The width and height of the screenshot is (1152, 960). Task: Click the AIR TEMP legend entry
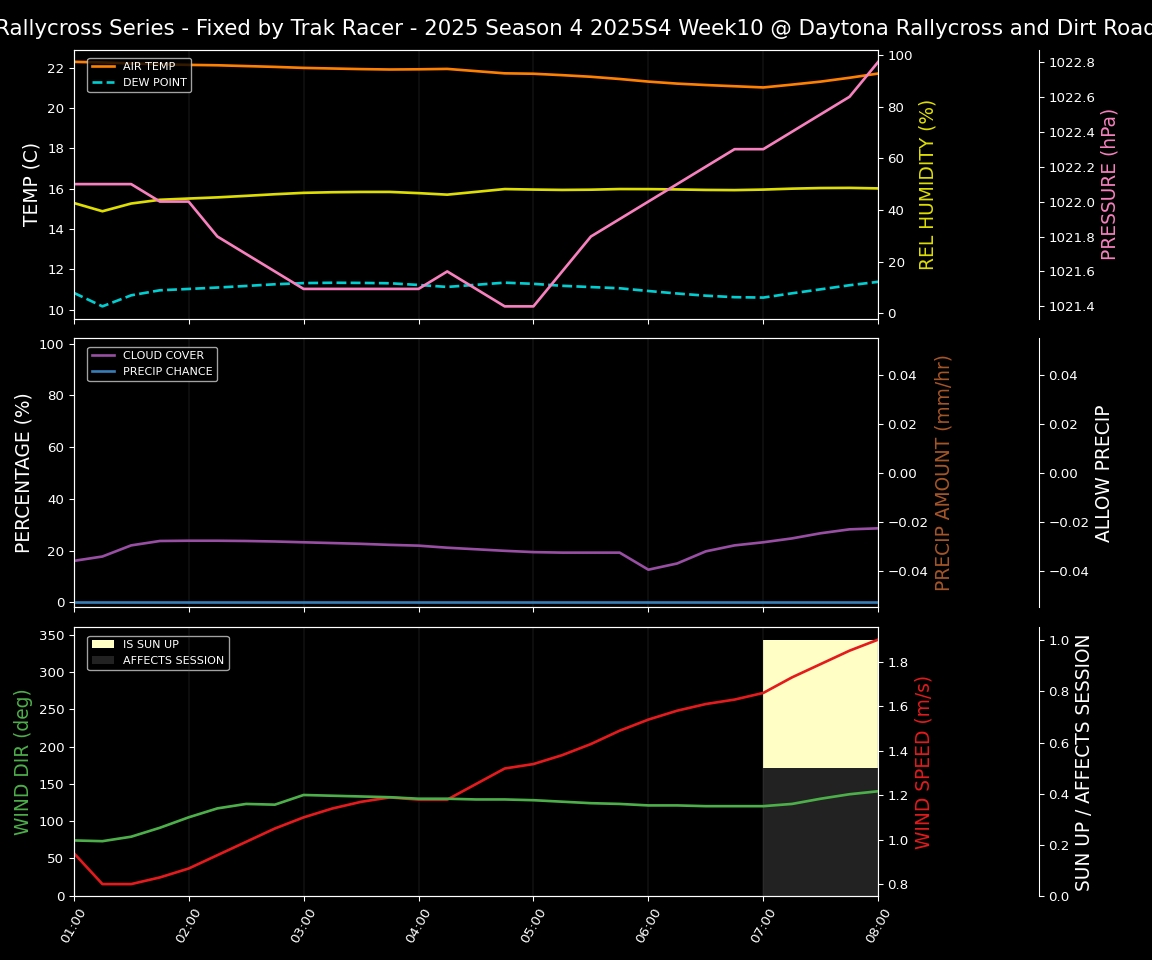(148, 67)
